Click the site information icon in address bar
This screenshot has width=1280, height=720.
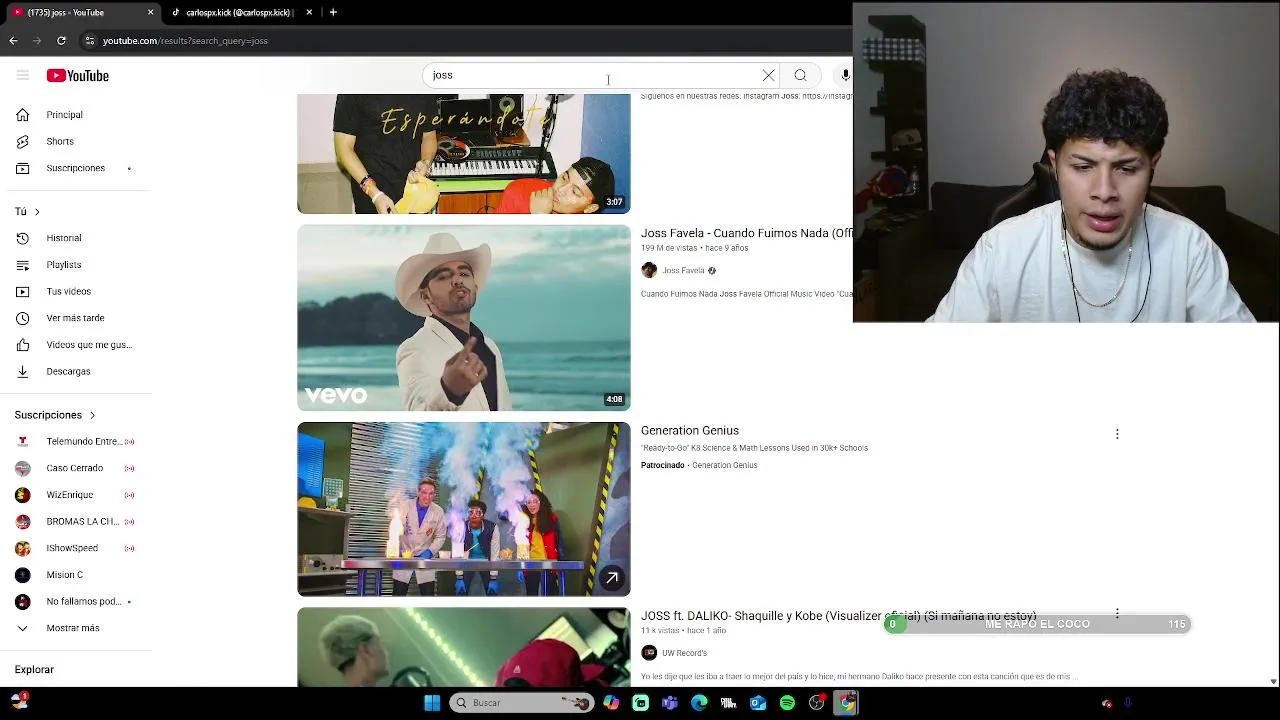(x=90, y=41)
